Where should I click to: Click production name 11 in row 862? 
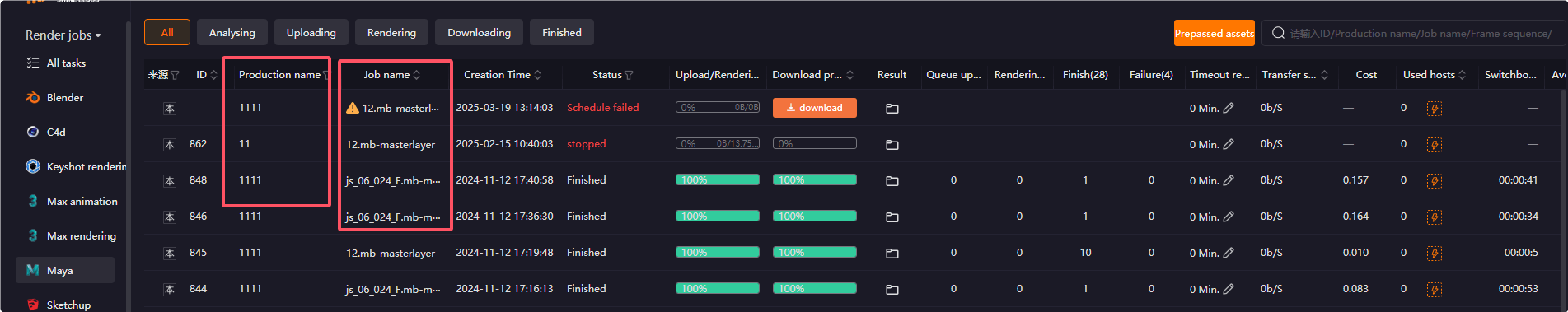coord(245,144)
